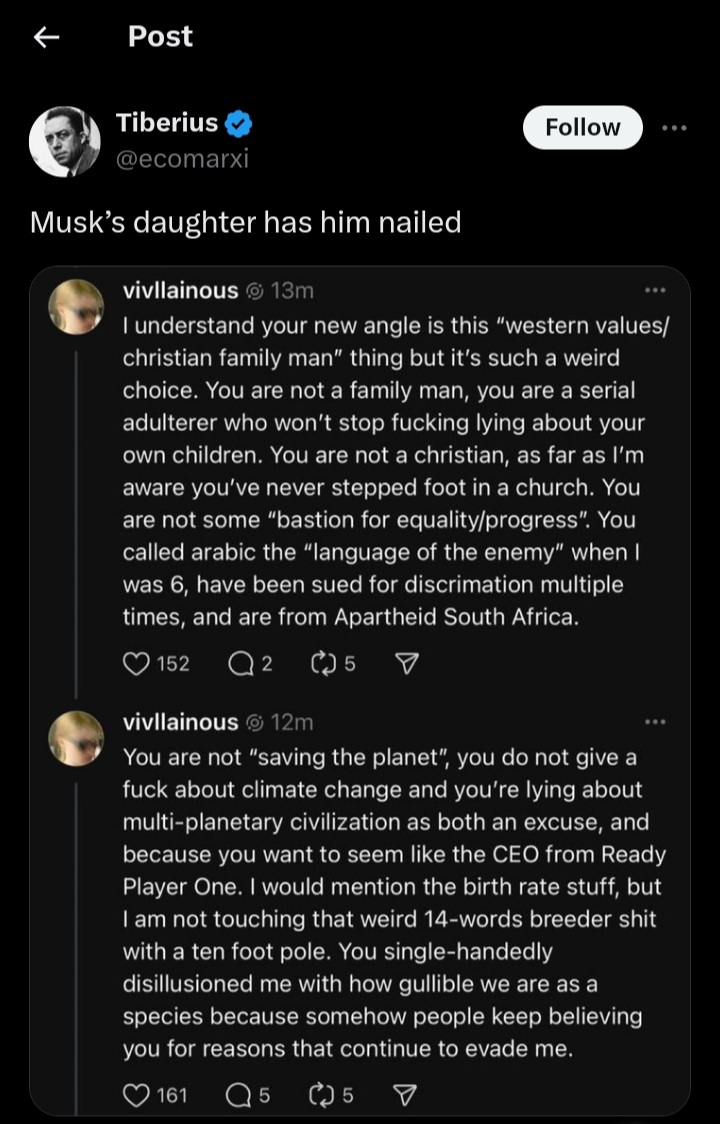Click the Post header title
Image resolution: width=720 pixels, height=1124 pixels.
coord(160,37)
